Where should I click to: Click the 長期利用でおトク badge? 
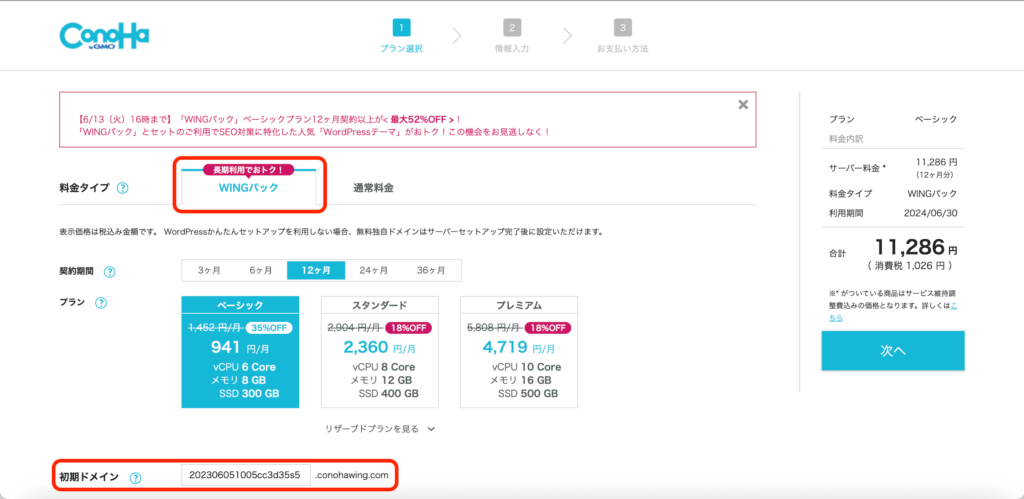pos(248,170)
